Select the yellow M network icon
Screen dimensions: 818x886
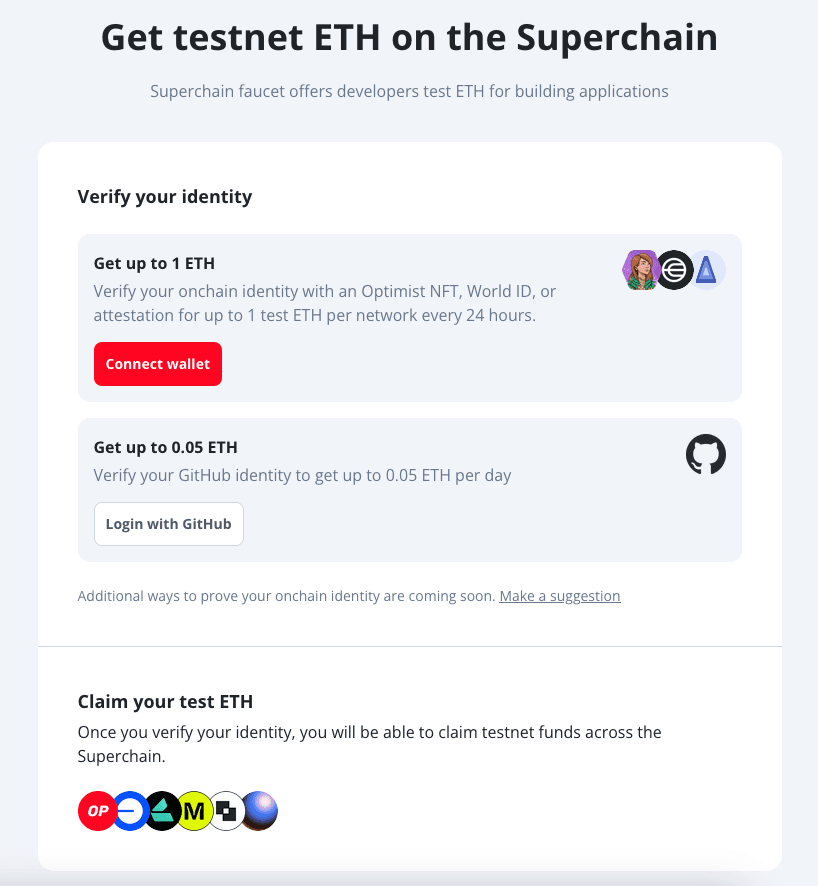(194, 812)
